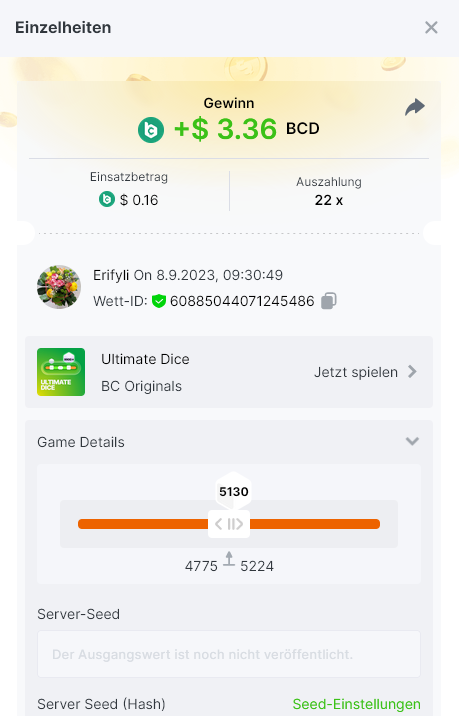Click the Jetzt spielen chevron arrow
Viewport: 459px width, 716px height.
click(x=412, y=372)
